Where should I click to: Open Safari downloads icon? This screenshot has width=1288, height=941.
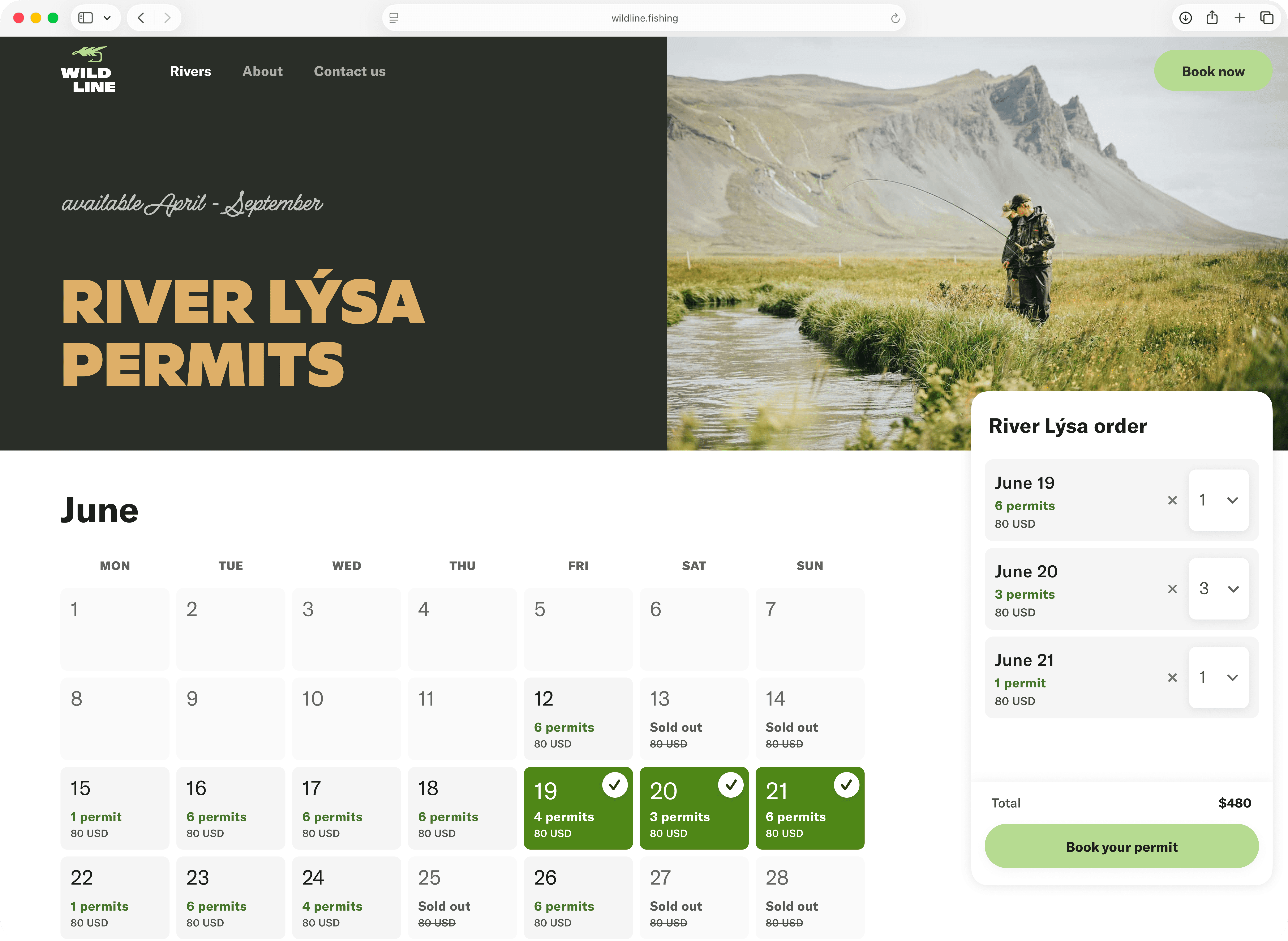pos(1185,18)
